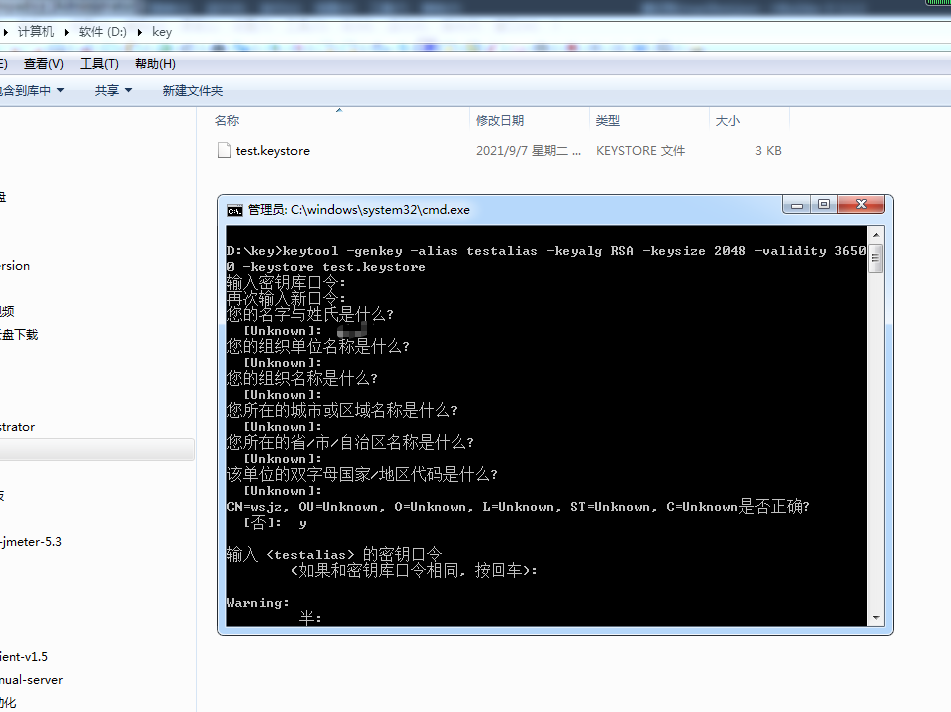Open the 工具(T) menu
Image resolution: width=951 pixels, height=712 pixels.
point(97,63)
